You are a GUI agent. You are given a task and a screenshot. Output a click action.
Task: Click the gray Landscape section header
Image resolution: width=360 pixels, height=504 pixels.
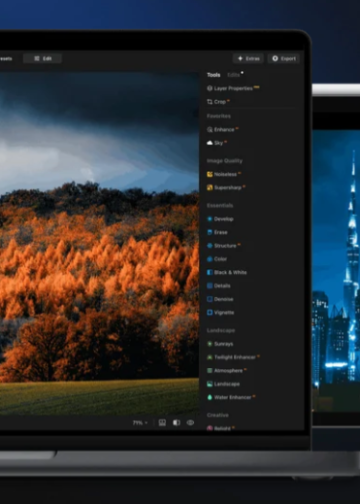pos(221,330)
